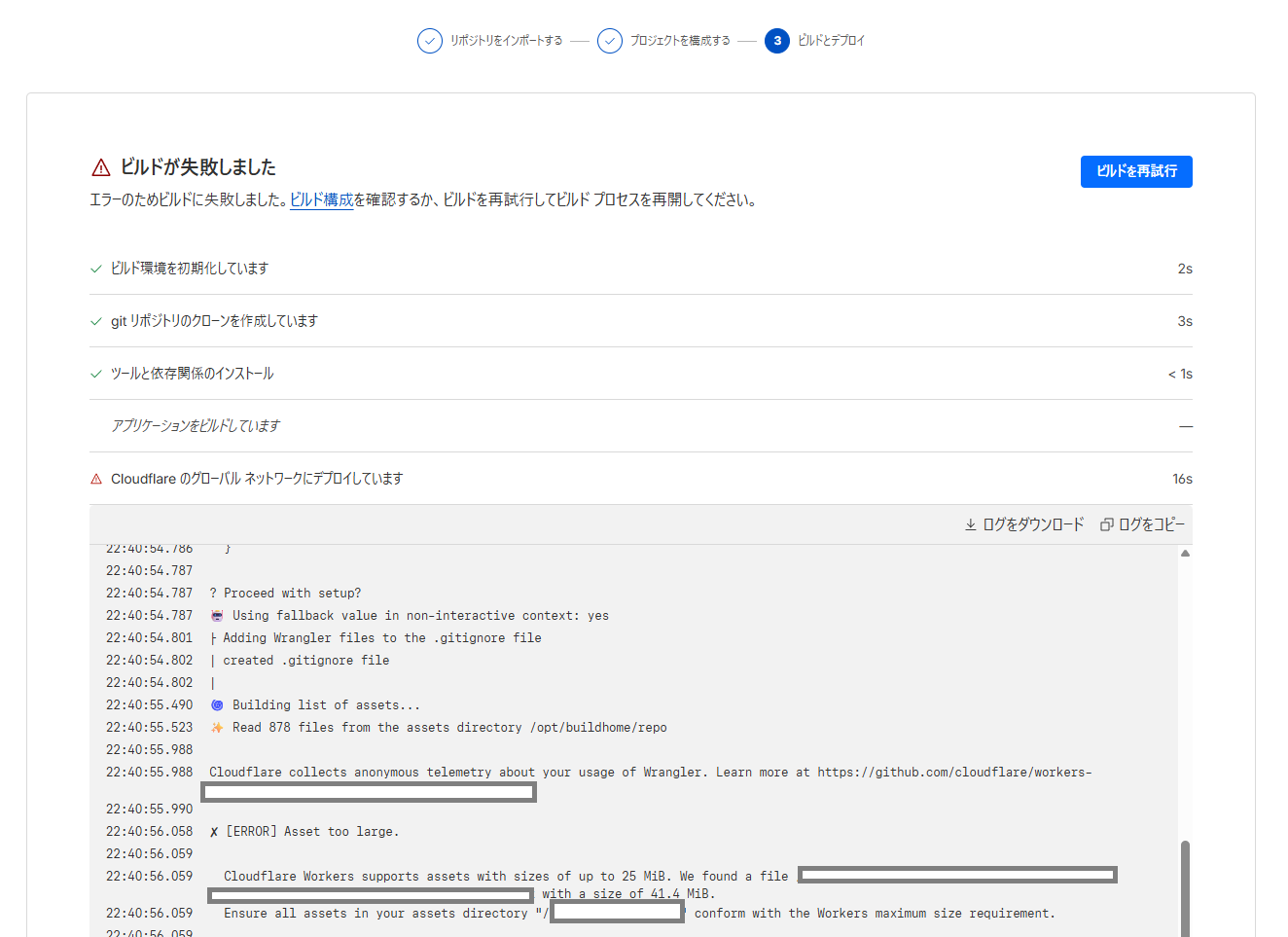Screen dimensions: 1288x937
Task: Click the github.com/cloudflare/workers- URL in the log
Action: (x=954, y=773)
